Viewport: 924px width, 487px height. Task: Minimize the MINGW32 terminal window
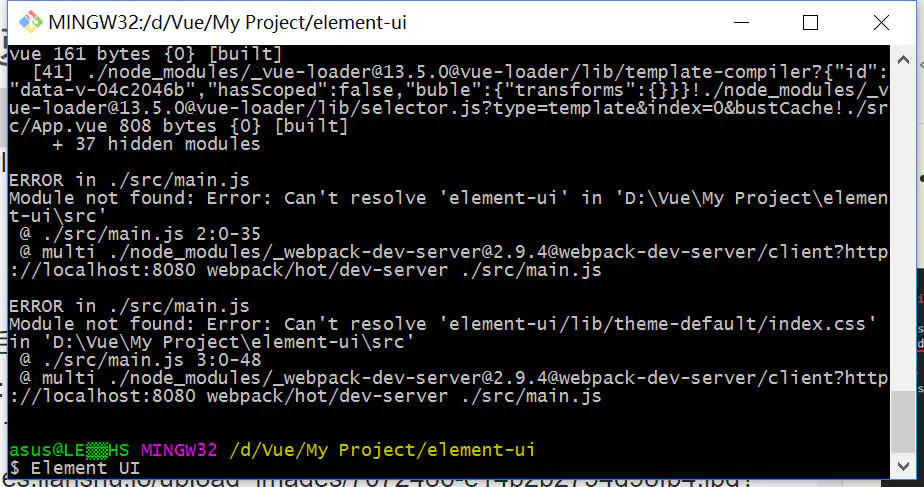739,22
